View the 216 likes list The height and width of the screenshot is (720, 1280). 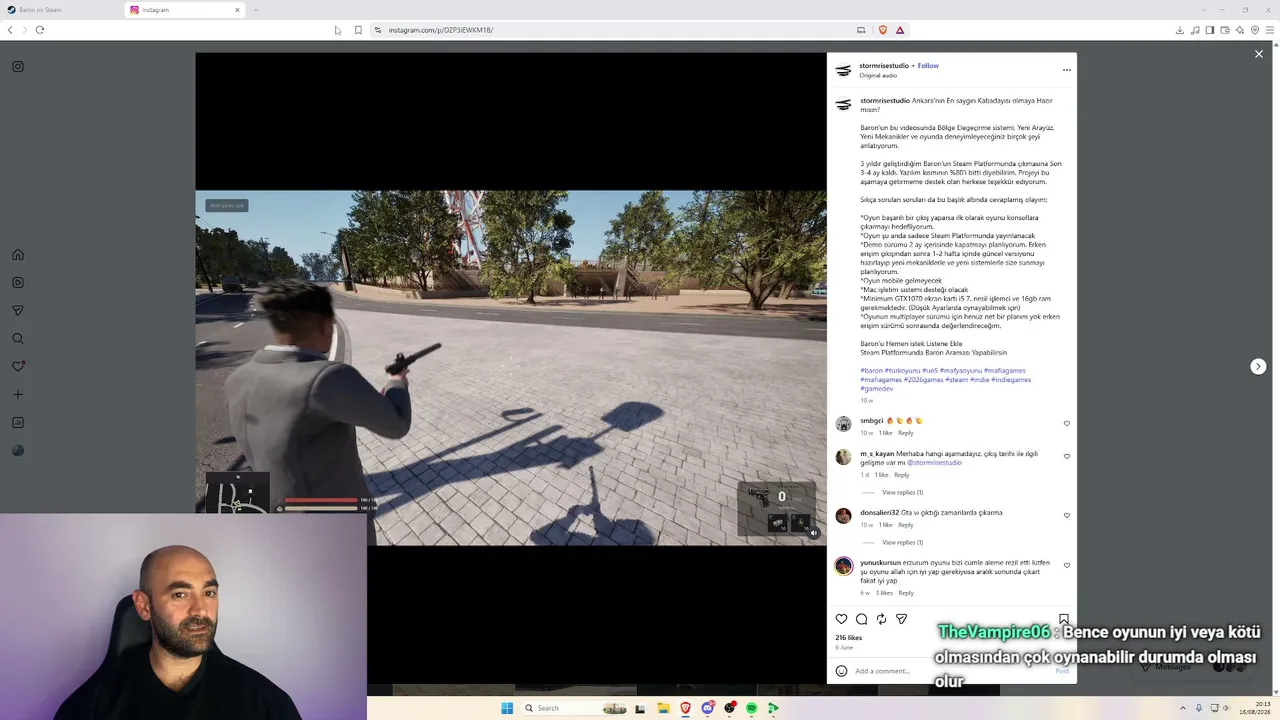coord(848,638)
